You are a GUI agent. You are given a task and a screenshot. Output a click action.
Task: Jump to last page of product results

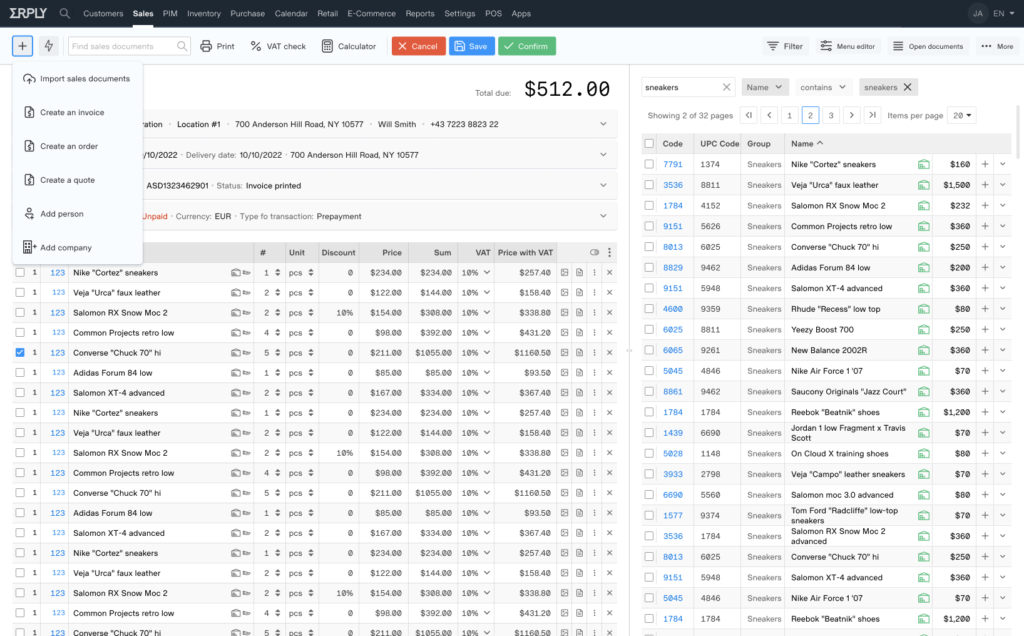tap(872, 115)
